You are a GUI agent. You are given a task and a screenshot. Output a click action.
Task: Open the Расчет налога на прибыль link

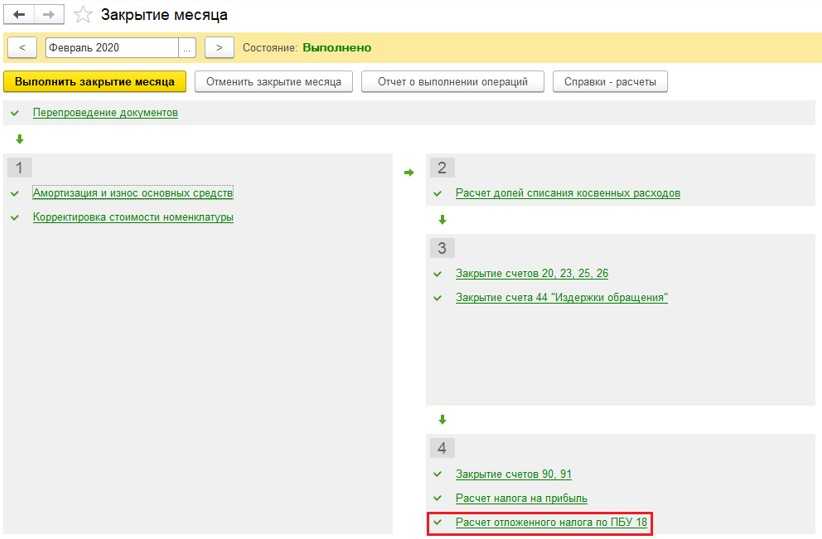[x=521, y=498]
